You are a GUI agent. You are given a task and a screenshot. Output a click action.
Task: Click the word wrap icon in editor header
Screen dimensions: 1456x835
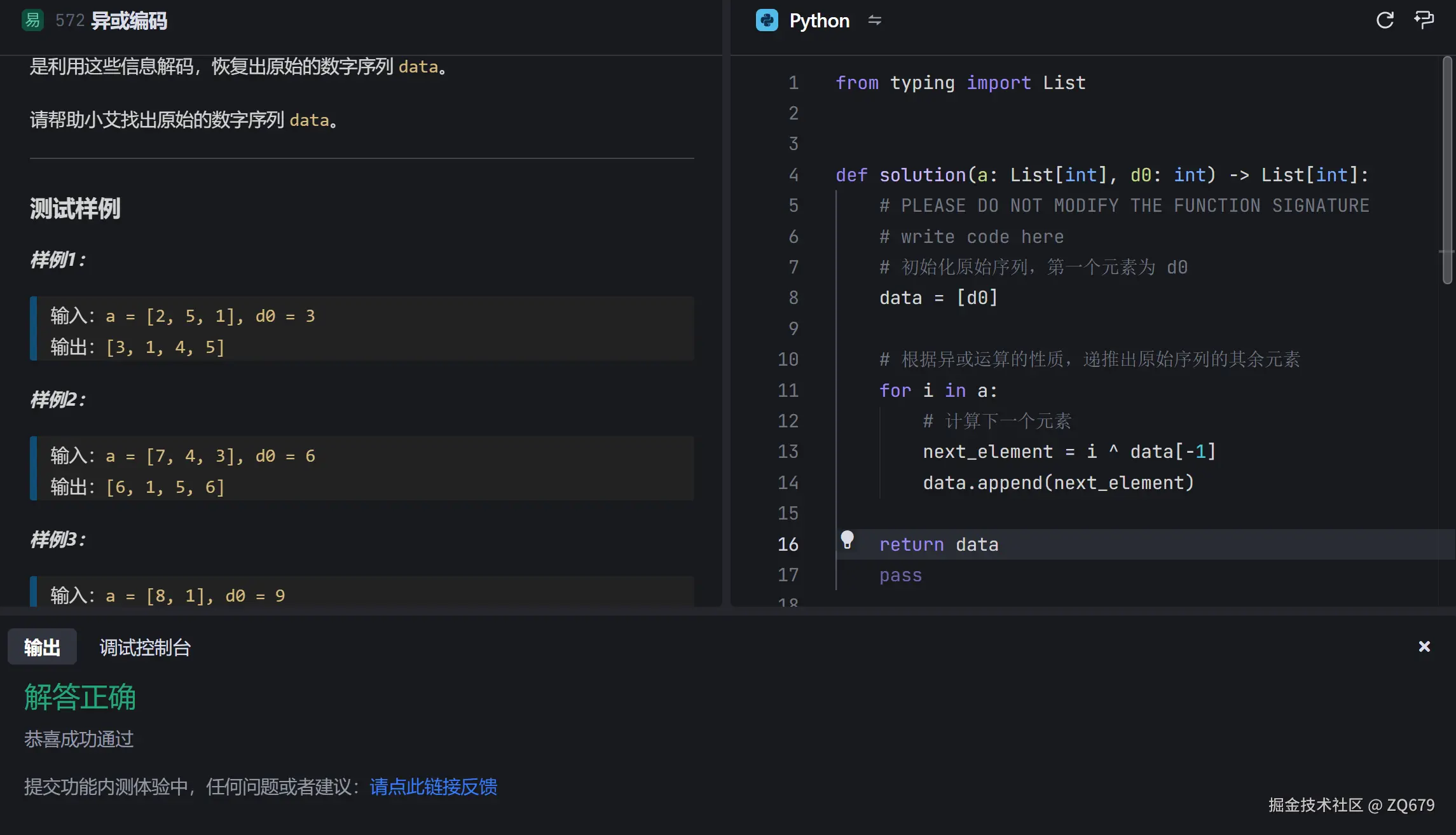tap(1424, 20)
